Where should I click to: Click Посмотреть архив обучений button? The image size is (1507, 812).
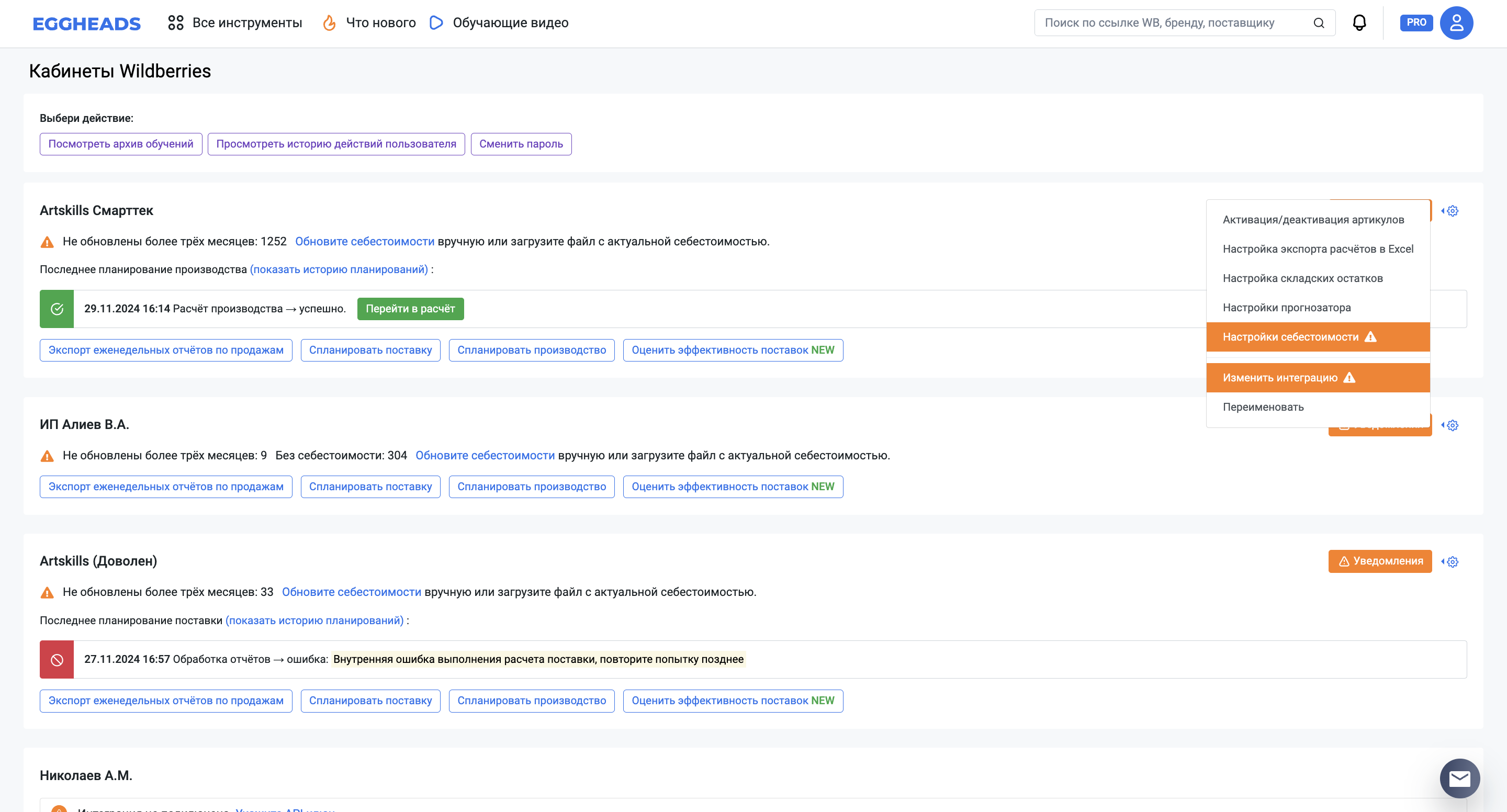(x=120, y=144)
